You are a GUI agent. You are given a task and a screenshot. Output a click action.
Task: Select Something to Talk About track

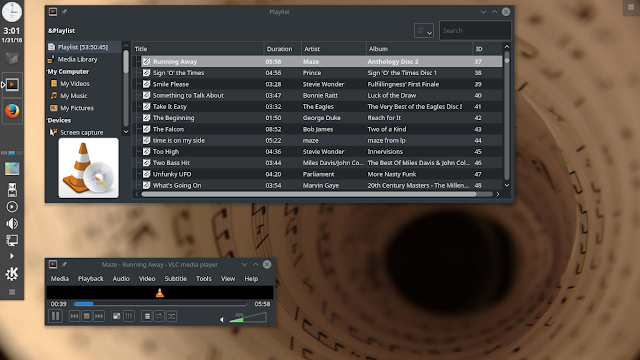(322, 96)
